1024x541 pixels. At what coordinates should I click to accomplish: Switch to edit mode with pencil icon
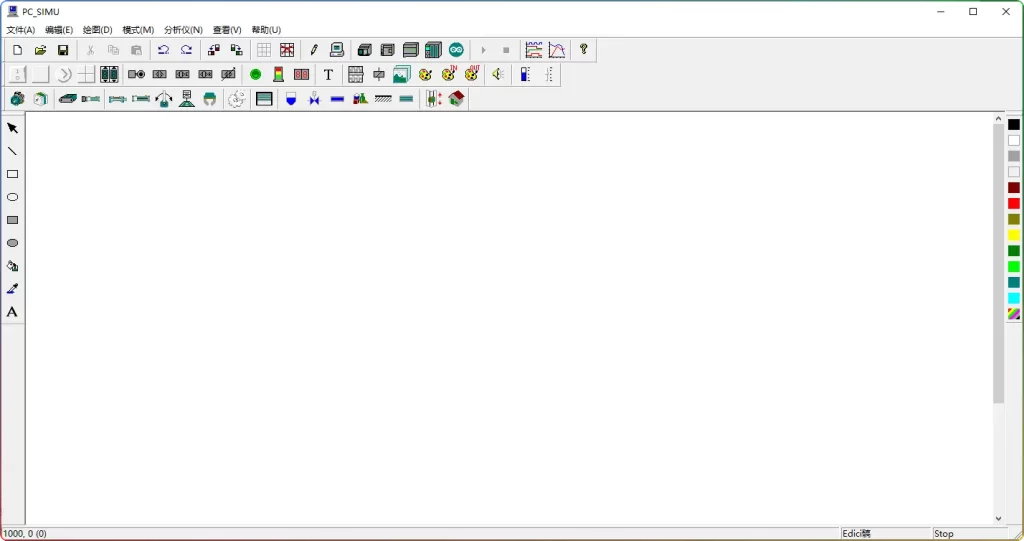(314, 50)
